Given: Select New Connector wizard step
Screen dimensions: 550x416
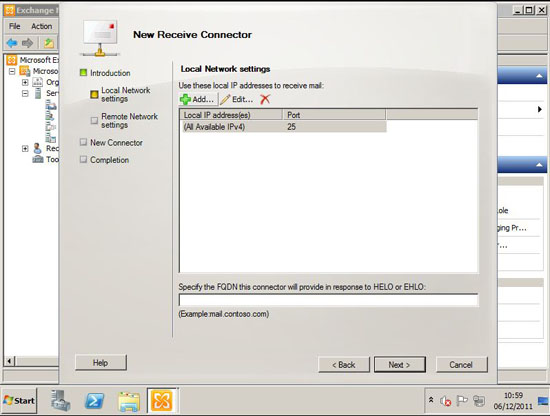Looking at the screenshot, I should click(x=116, y=143).
